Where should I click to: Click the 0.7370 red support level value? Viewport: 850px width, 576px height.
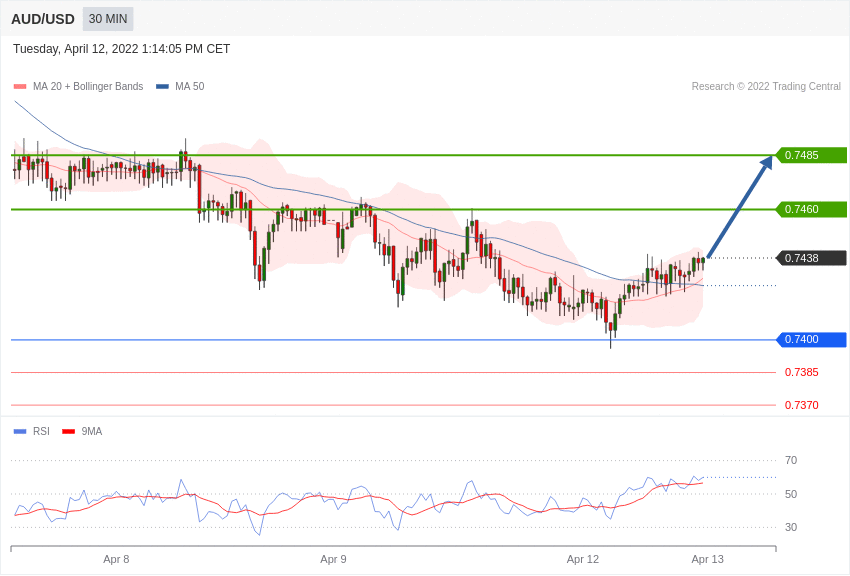(802, 405)
